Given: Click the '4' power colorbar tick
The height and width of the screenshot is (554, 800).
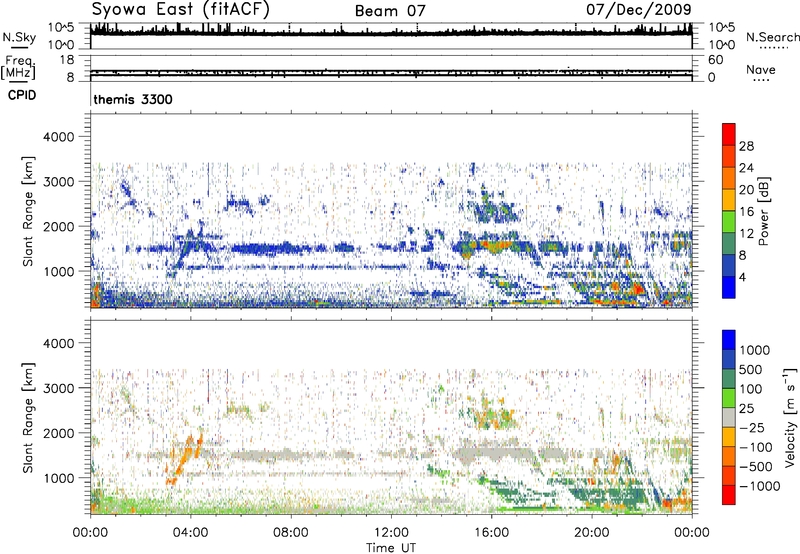Looking at the screenshot, I should pyautogui.click(x=742, y=277).
